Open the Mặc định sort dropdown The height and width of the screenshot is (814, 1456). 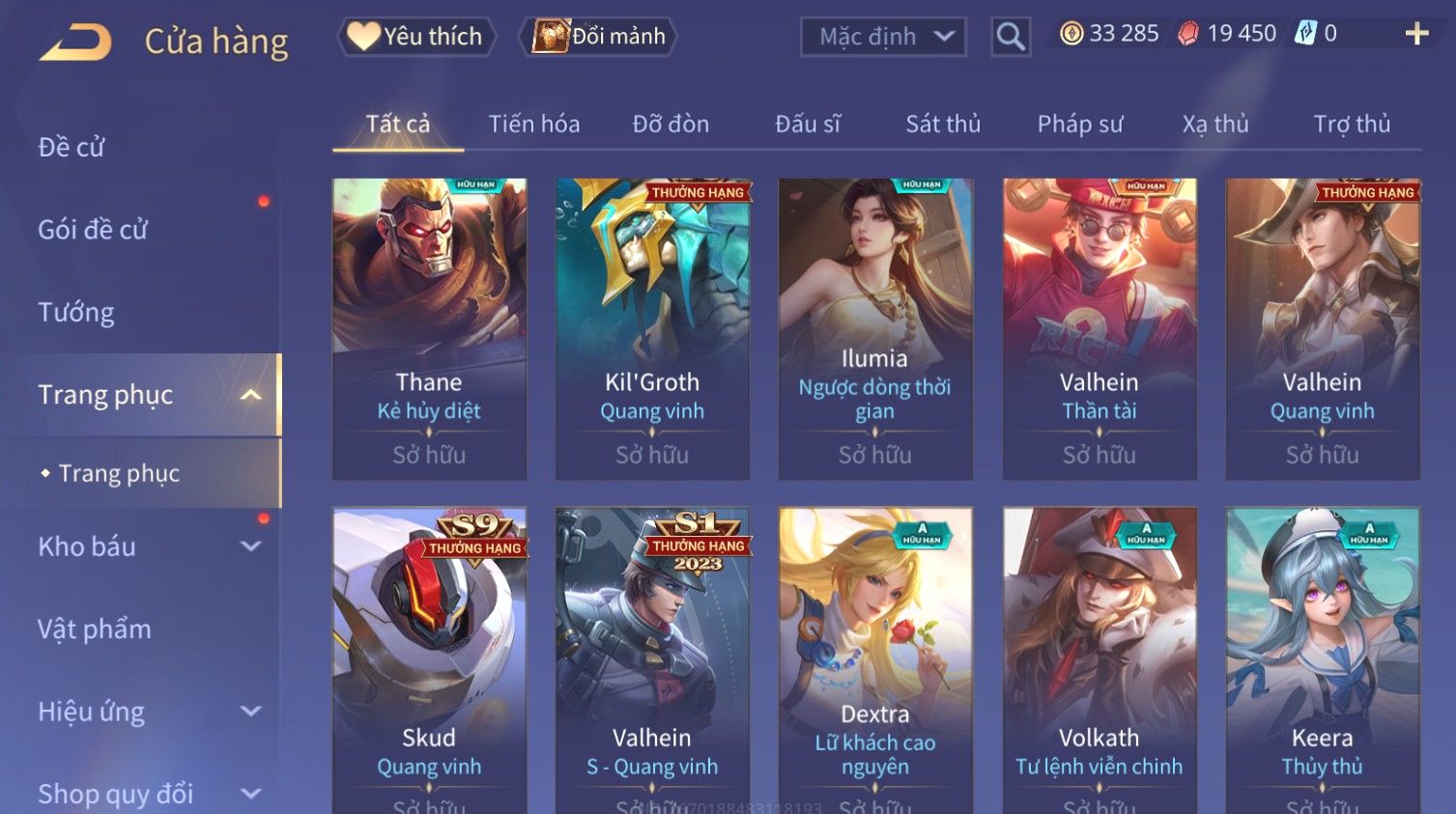click(x=883, y=37)
